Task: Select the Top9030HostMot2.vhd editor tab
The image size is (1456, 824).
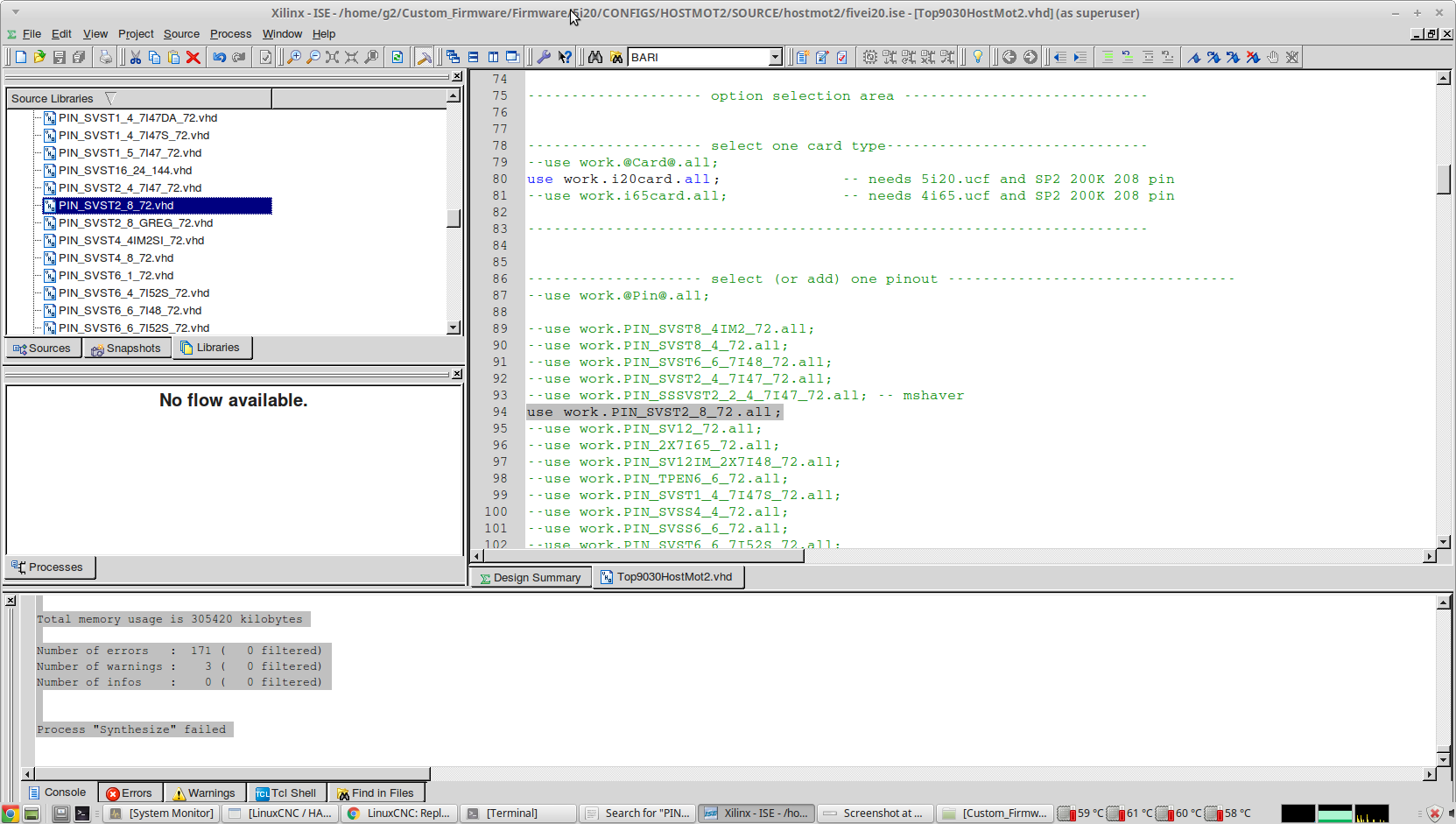Action: [x=668, y=576]
